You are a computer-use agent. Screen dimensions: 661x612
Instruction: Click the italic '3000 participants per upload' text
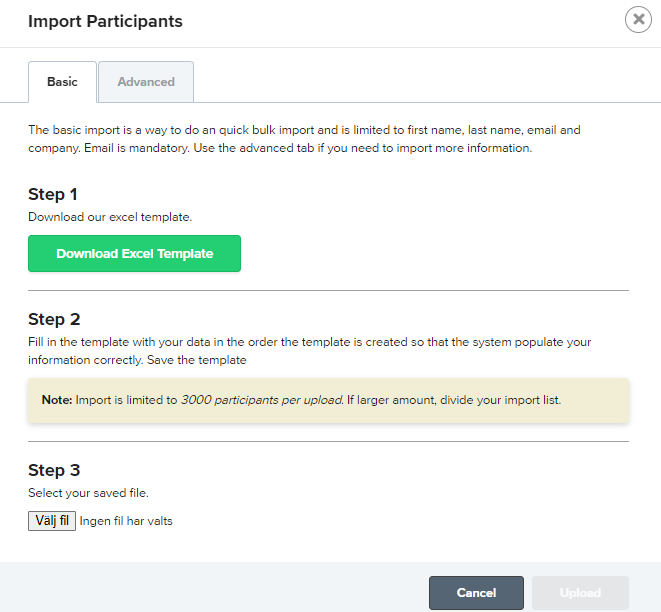tap(262, 400)
